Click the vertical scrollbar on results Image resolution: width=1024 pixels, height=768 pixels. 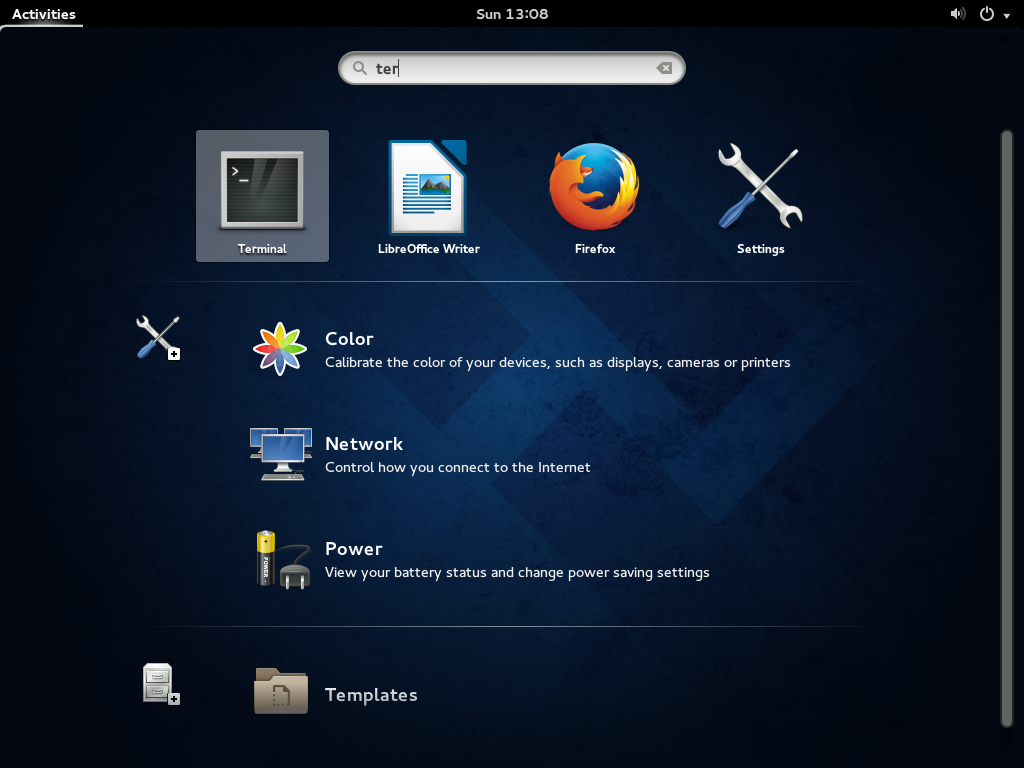[x=1006, y=428]
